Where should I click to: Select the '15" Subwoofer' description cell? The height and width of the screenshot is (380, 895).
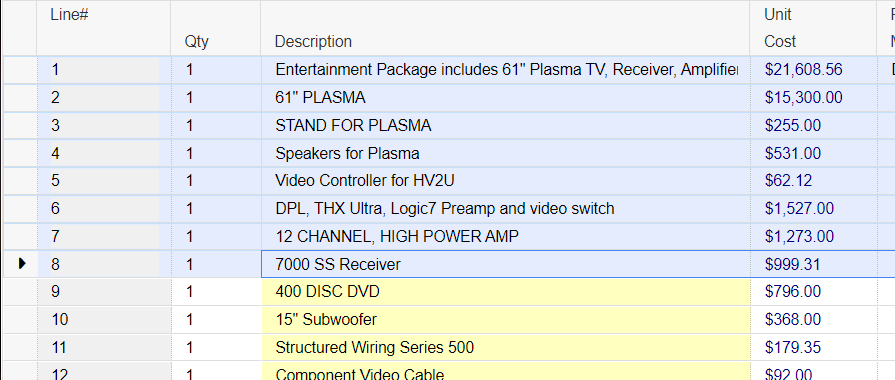tap(505, 320)
